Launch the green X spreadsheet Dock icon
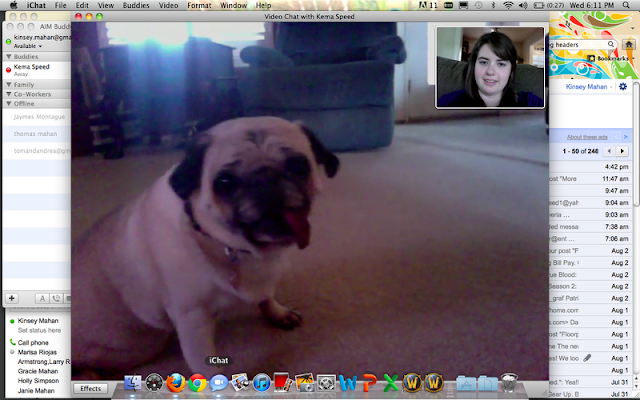 pyautogui.click(x=391, y=383)
